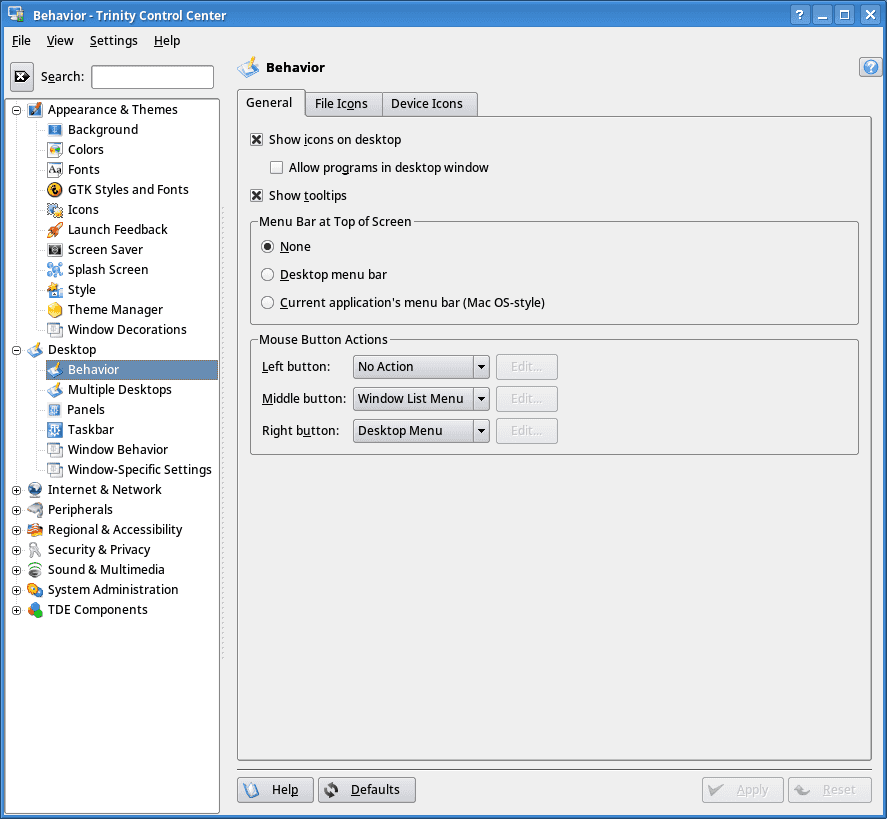The height and width of the screenshot is (819, 887).
Task: Open the Settings menu
Action: coord(114,41)
